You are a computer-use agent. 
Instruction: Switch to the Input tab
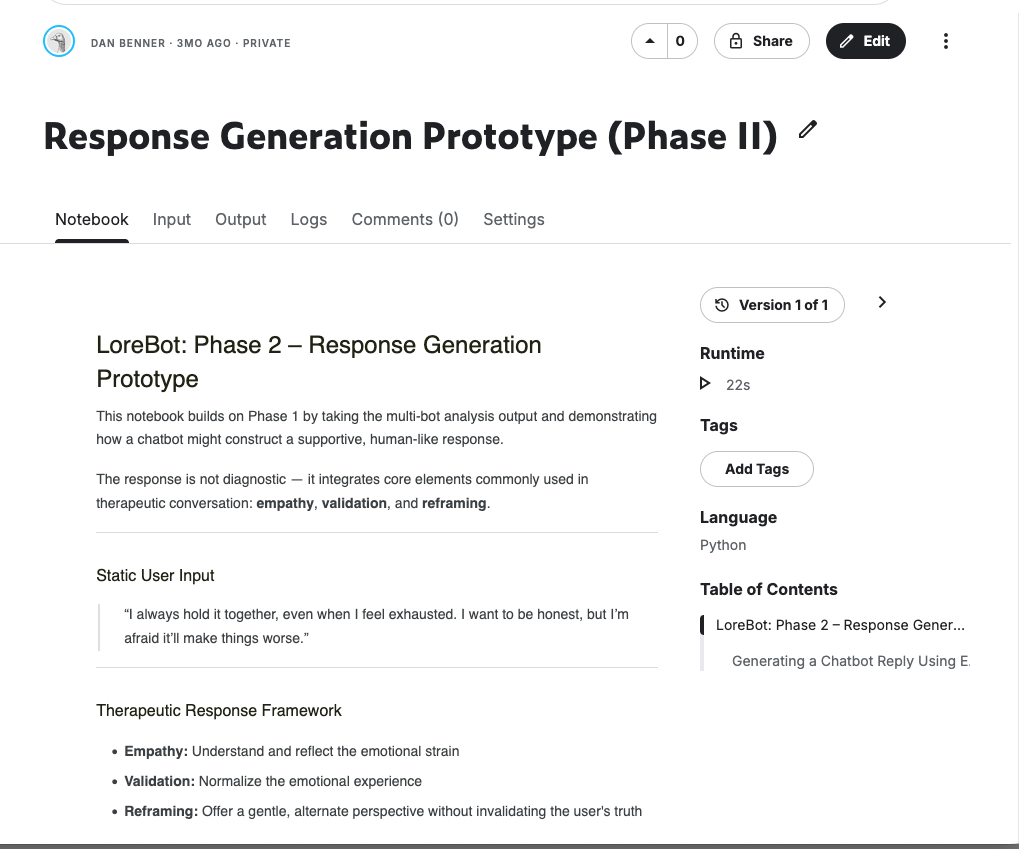click(x=171, y=219)
